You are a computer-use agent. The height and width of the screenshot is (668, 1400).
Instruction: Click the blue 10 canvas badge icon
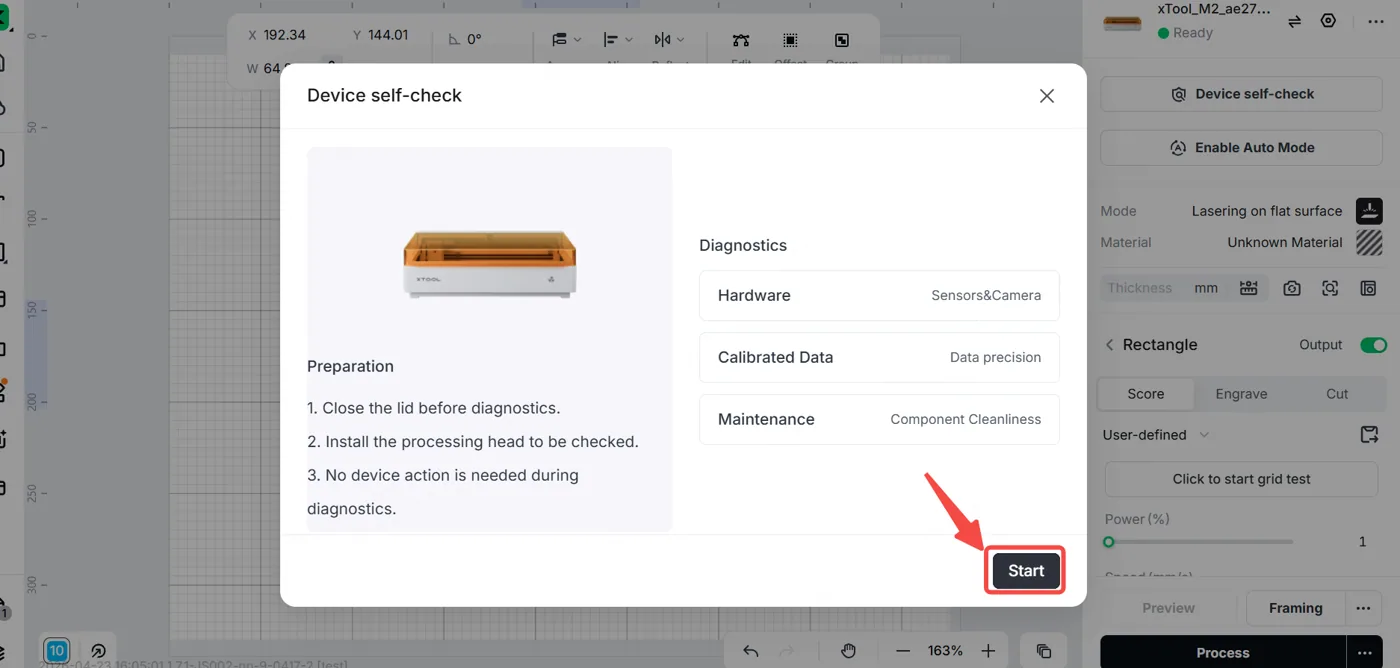57,651
